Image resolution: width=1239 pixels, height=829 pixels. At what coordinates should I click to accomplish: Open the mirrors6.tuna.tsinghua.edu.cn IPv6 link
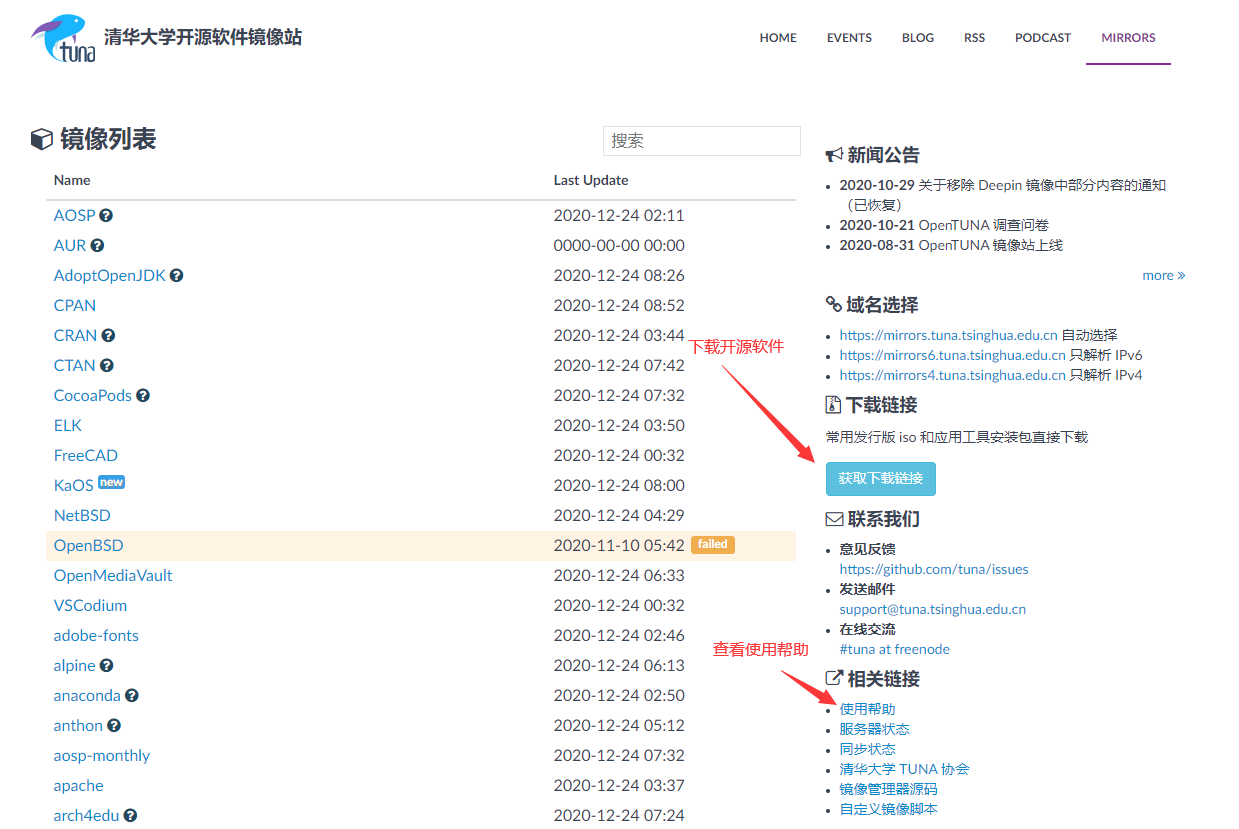[952, 355]
